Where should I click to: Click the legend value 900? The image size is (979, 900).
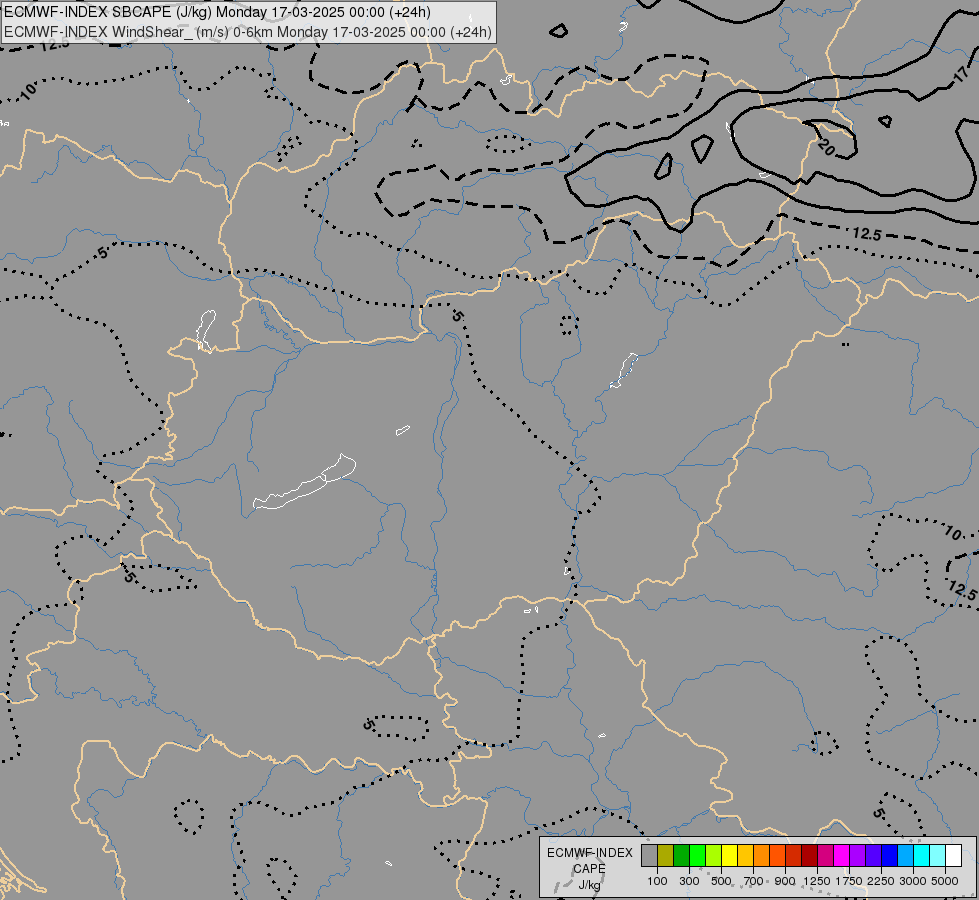click(785, 881)
